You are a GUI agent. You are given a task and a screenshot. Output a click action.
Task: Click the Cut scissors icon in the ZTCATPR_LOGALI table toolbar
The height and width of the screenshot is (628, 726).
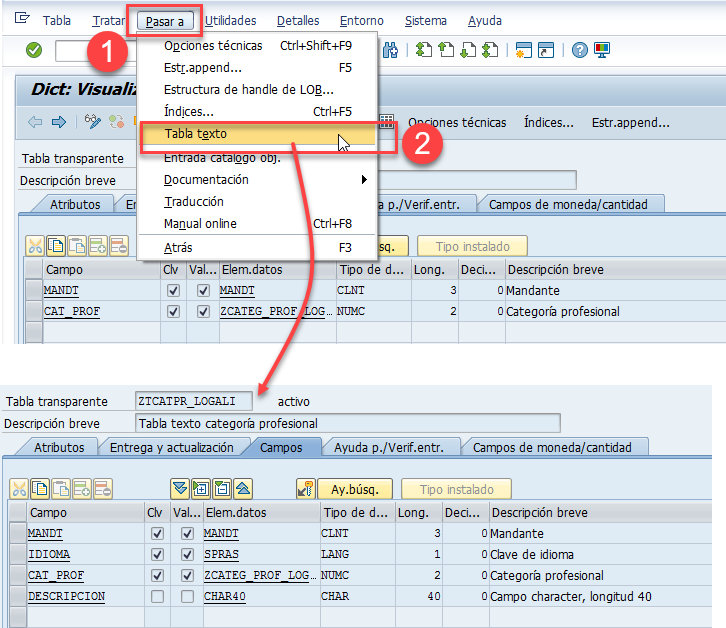tap(19, 489)
